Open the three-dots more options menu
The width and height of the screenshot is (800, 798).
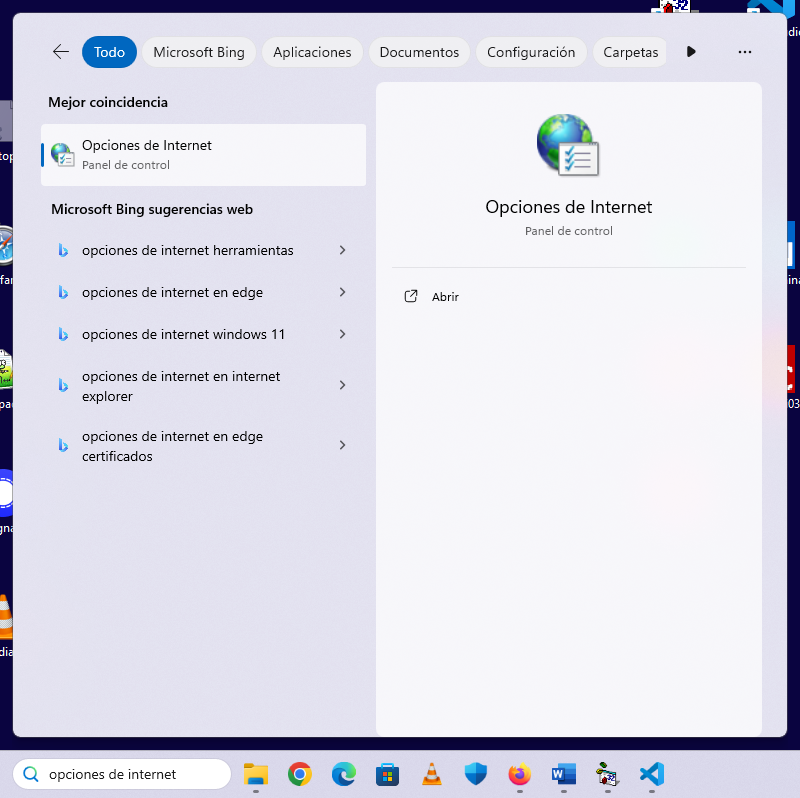click(744, 52)
